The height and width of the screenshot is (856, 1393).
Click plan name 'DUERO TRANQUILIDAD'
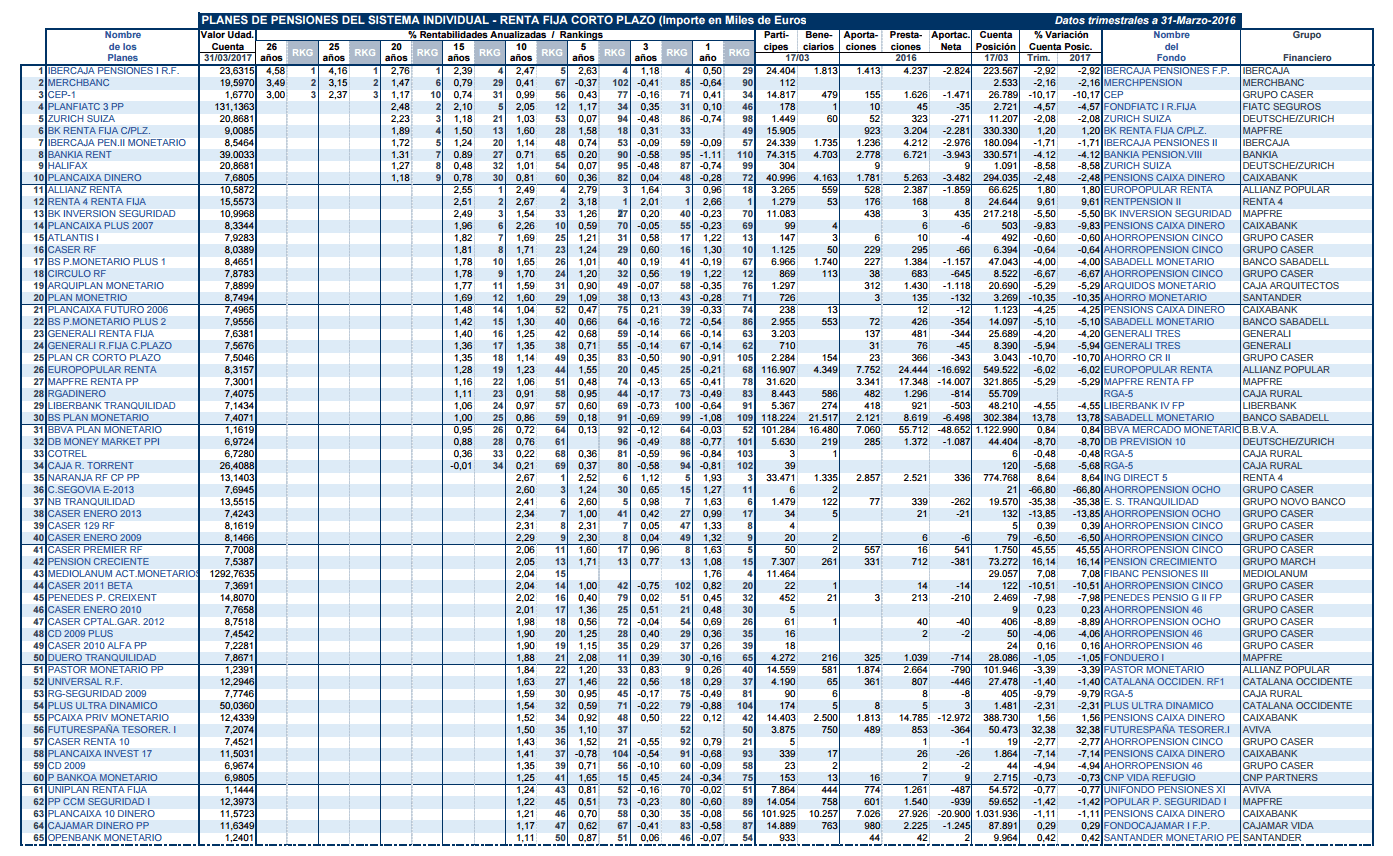[x=96, y=657]
